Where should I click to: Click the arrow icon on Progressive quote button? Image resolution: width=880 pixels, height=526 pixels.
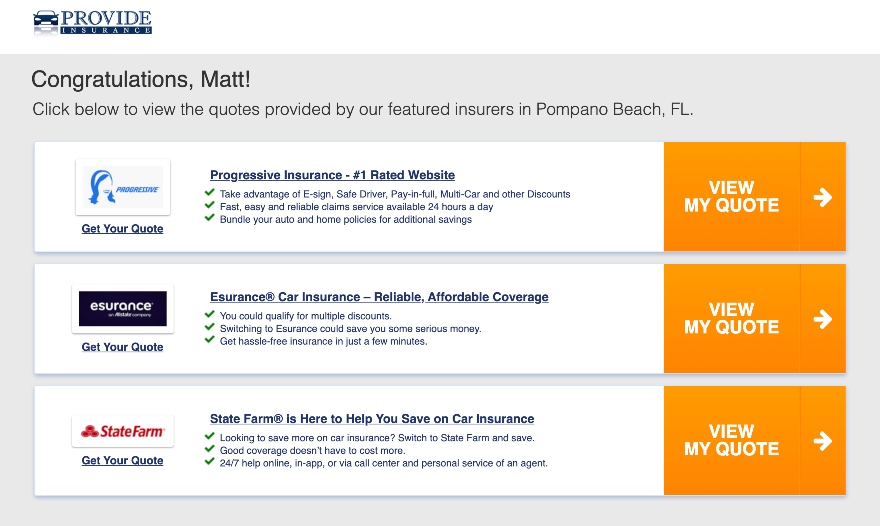point(823,197)
